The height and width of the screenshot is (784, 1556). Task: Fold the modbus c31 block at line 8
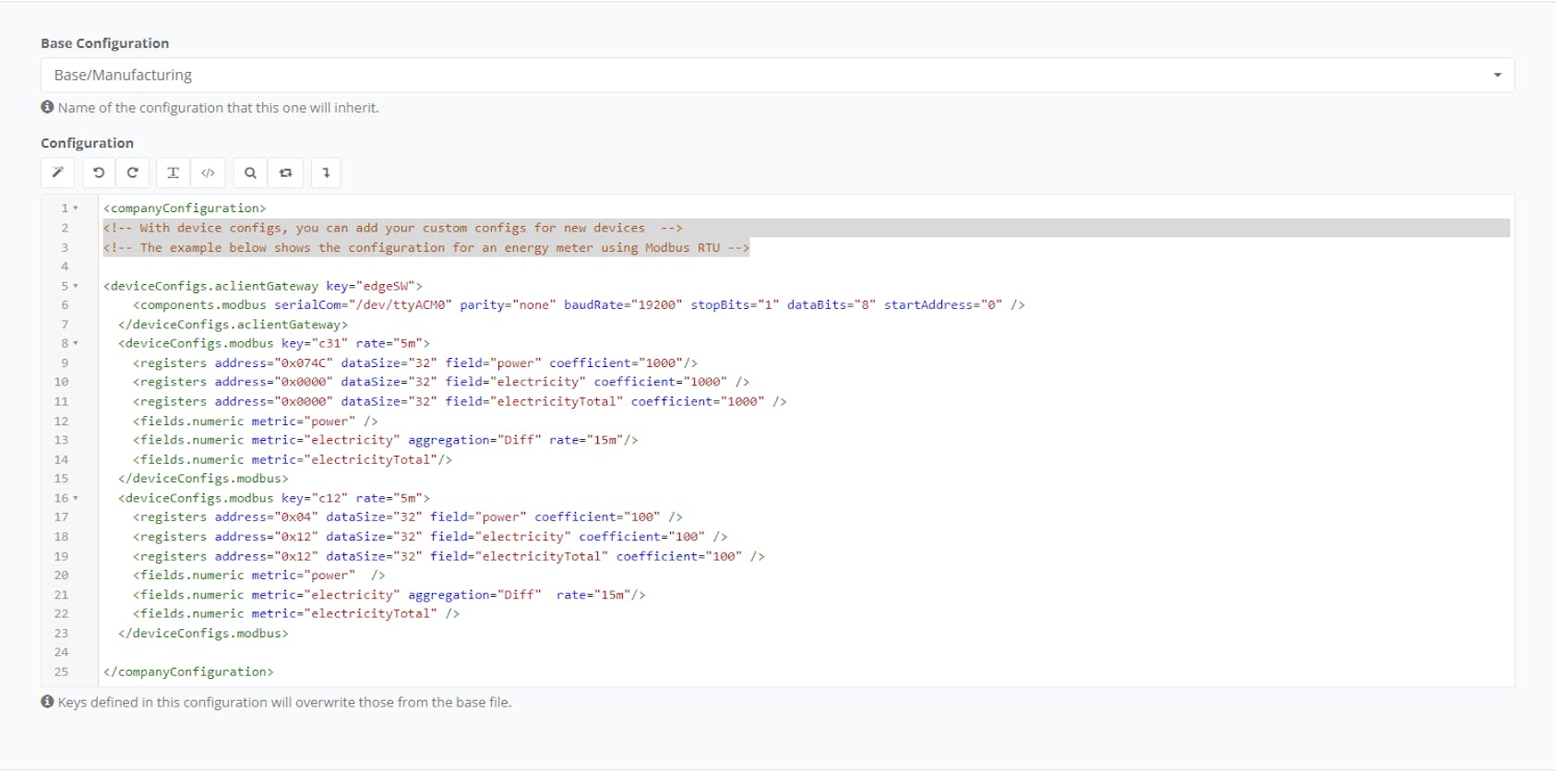point(76,343)
